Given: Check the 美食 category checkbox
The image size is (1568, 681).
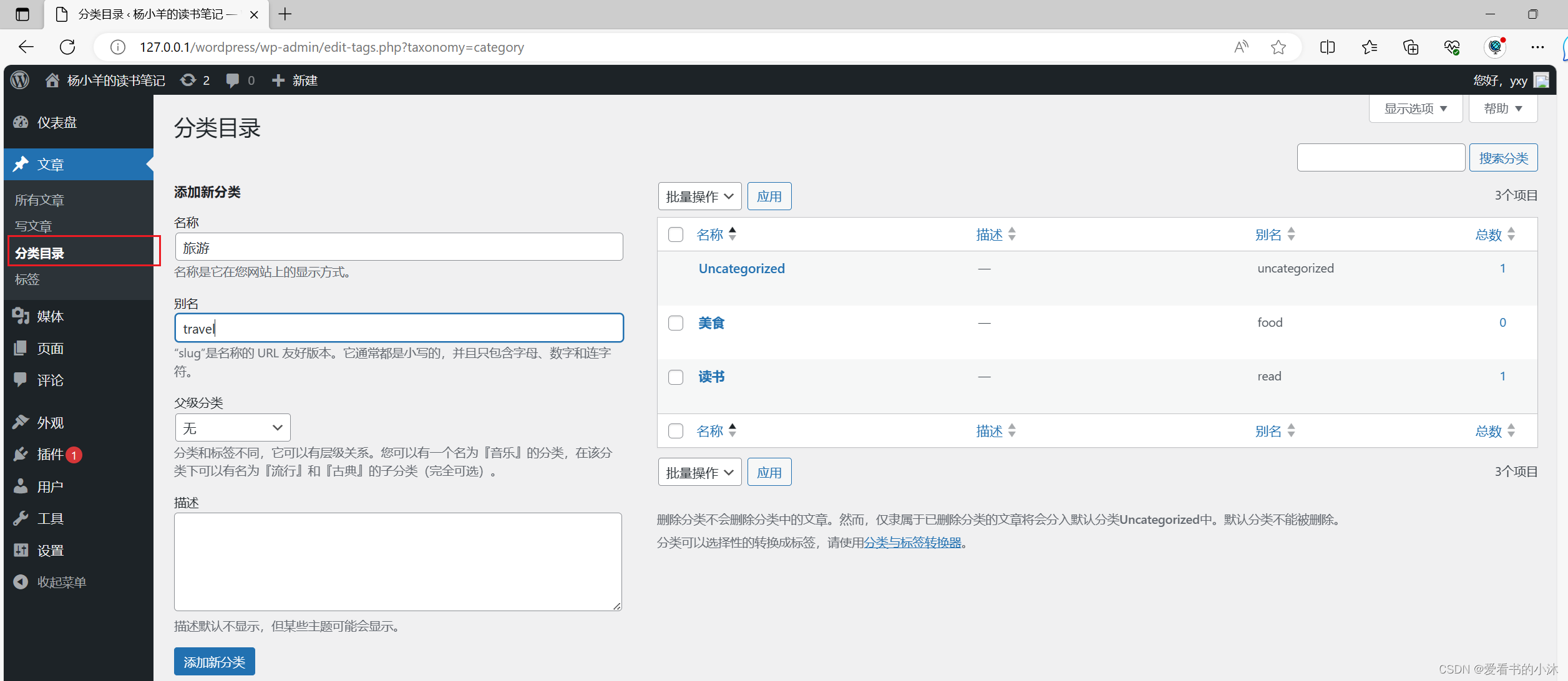Looking at the screenshot, I should coord(676,323).
